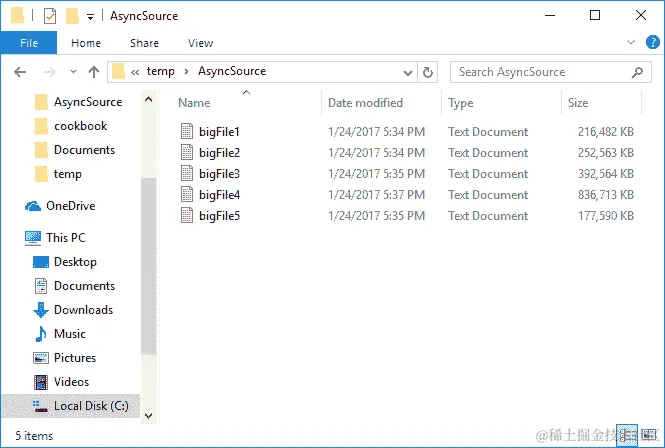This screenshot has width=665, height=448.
Task: Go back with the Back arrow
Action: [20, 72]
